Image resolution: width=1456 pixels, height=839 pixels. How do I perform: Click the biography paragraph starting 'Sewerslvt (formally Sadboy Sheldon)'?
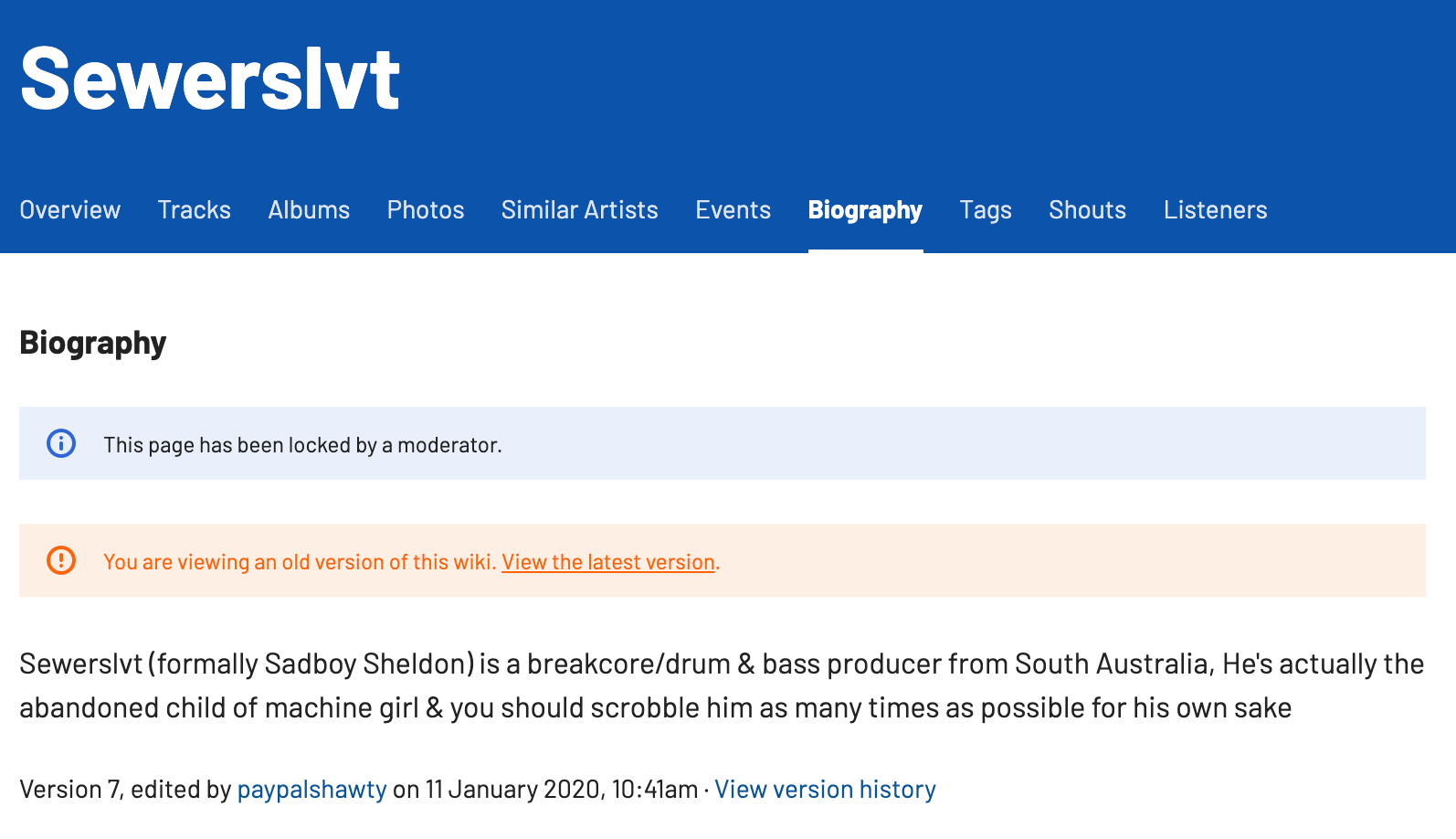tap(722, 685)
